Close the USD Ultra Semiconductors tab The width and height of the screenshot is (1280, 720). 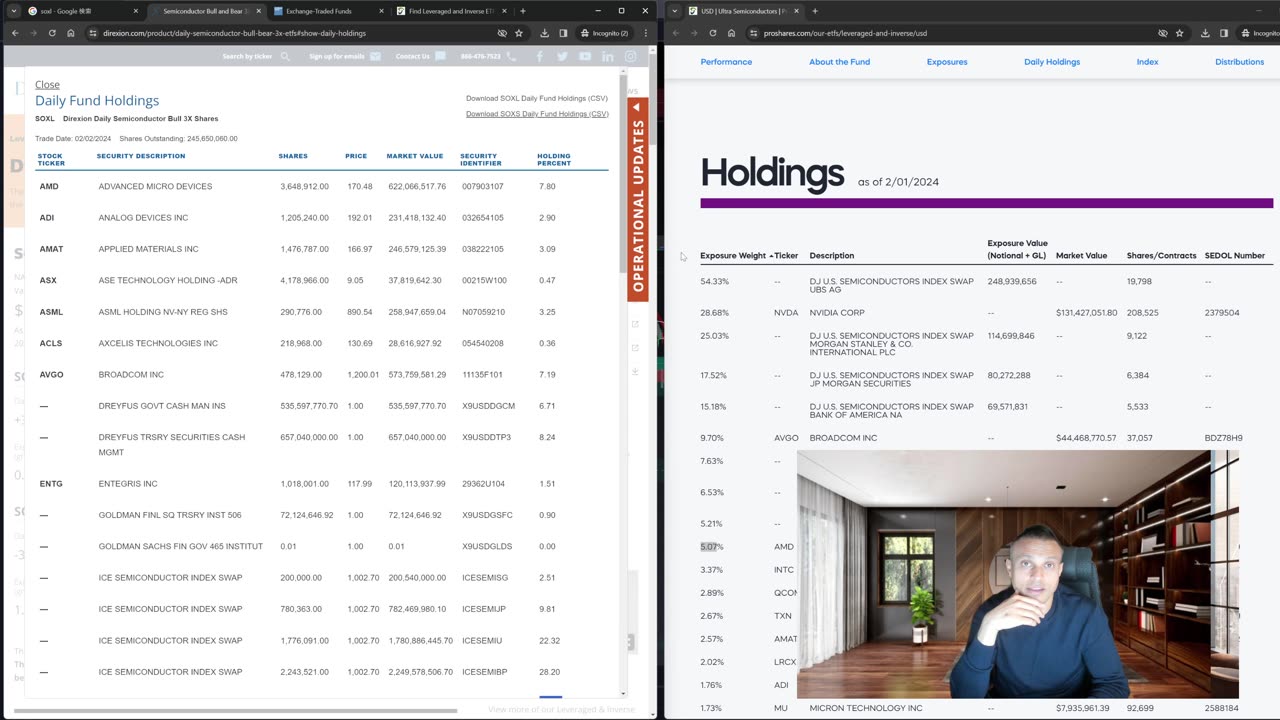pyautogui.click(x=796, y=11)
